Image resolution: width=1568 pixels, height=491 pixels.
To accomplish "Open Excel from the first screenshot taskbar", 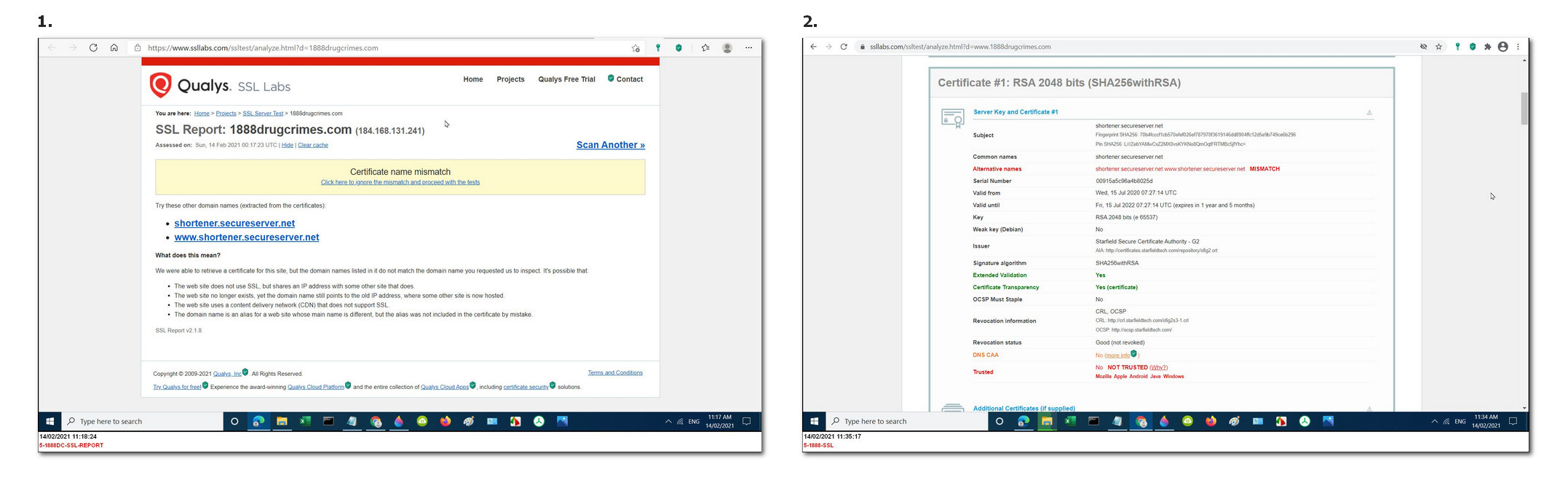I will point(305,421).
